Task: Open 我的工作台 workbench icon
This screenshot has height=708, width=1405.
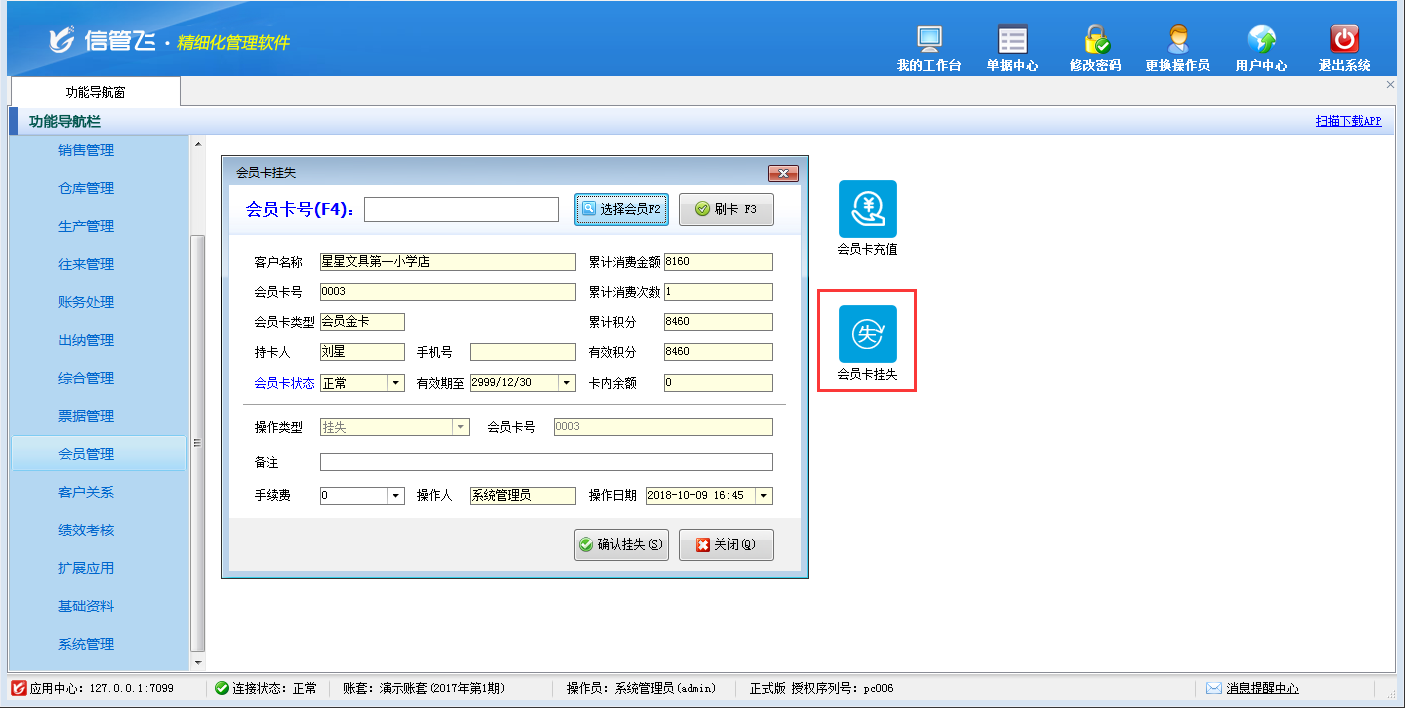Action: (x=929, y=40)
